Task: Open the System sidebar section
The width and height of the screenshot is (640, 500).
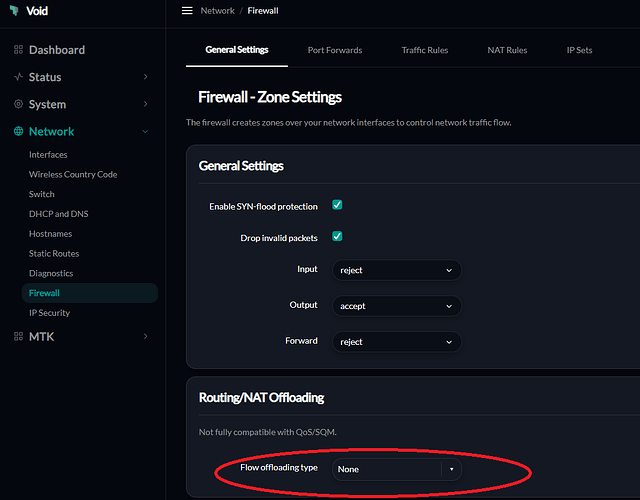Action: pyautogui.click(x=47, y=104)
